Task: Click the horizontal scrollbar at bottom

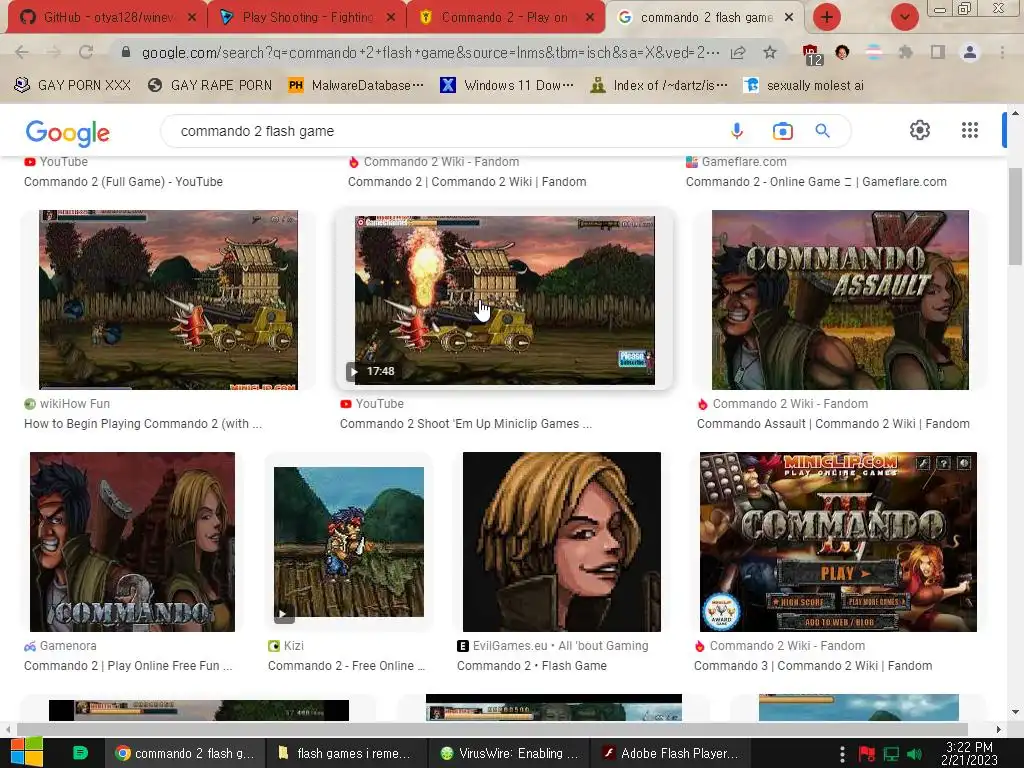Action: coord(492,729)
